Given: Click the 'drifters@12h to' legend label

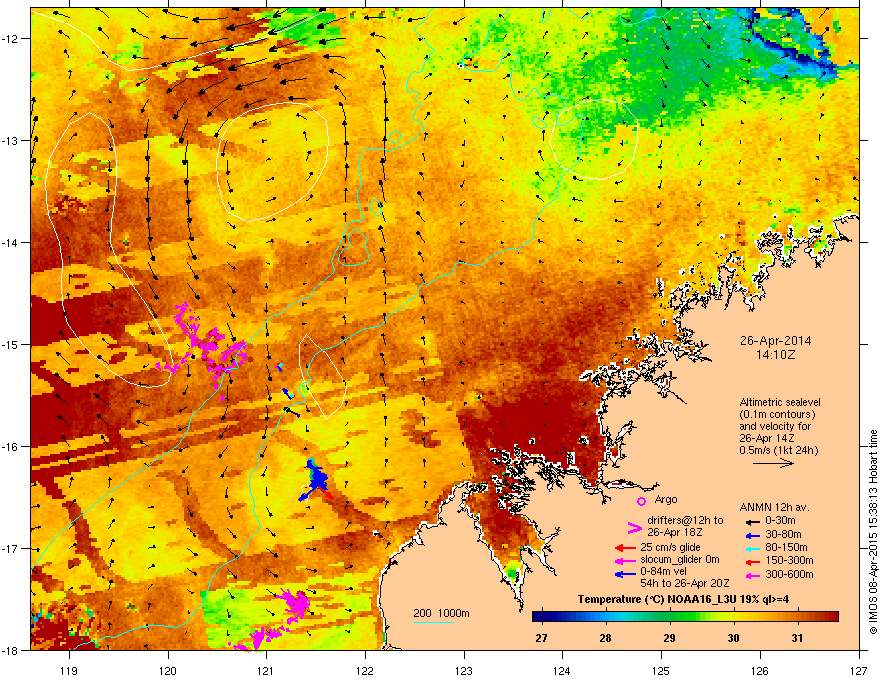Looking at the screenshot, I should coord(685,520).
